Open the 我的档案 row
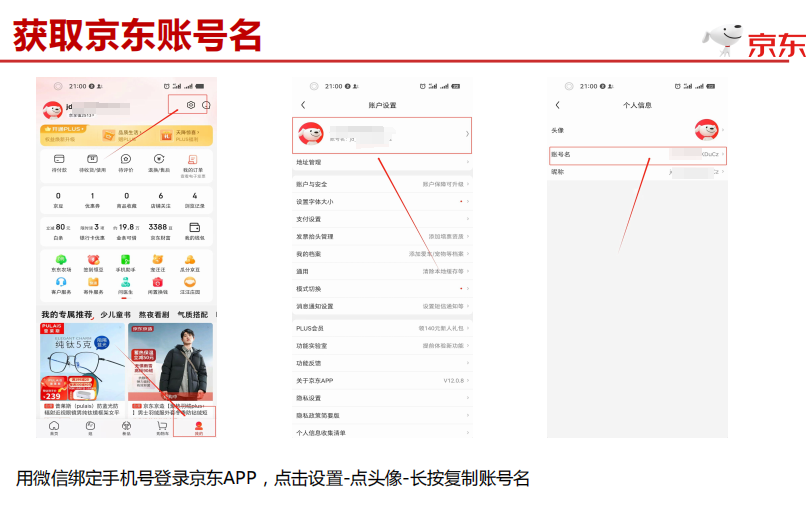The height and width of the screenshot is (507, 812). click(382, 254)
